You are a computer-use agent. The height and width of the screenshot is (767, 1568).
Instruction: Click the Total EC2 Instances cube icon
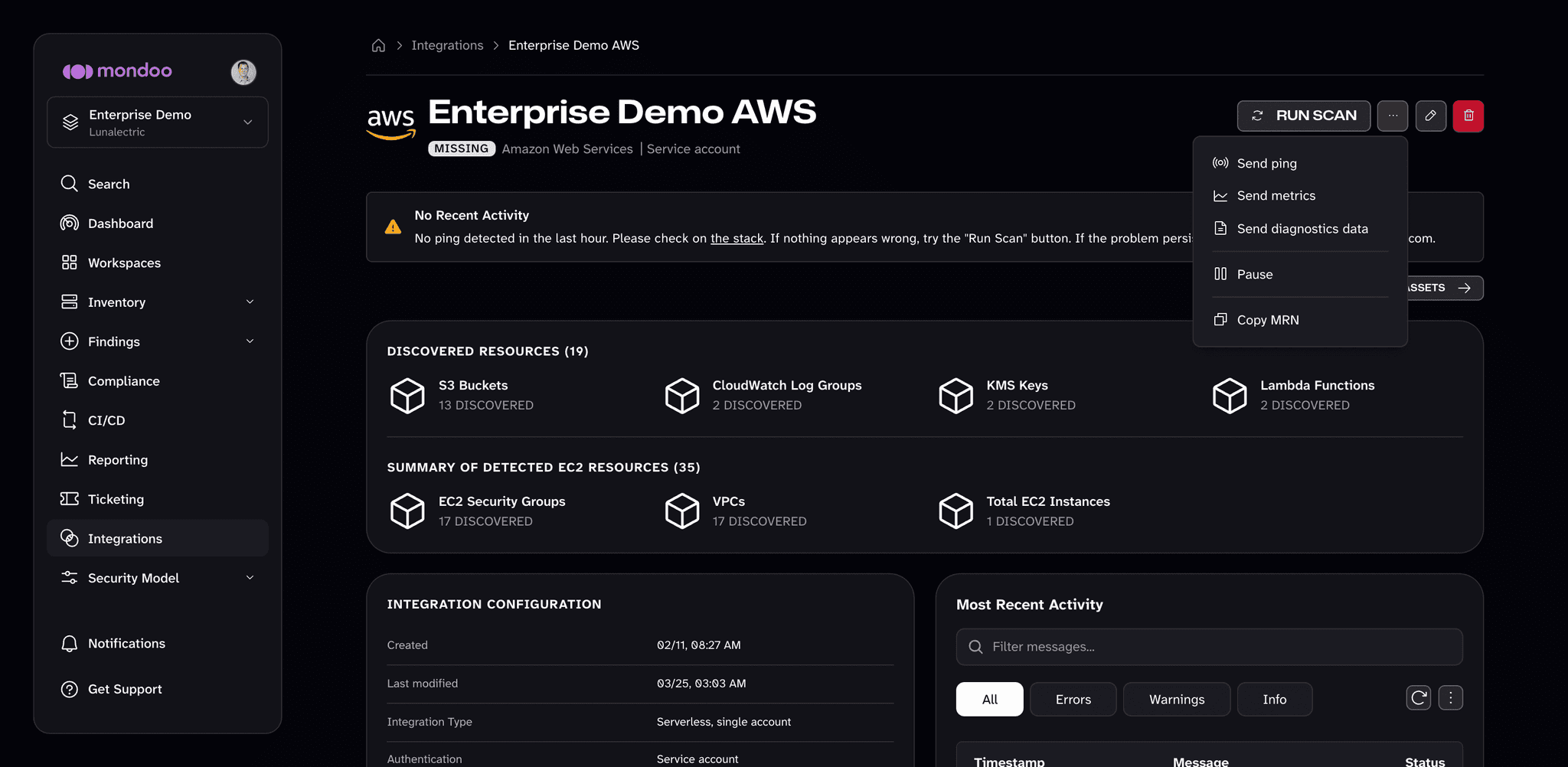(x=955, y=511)
